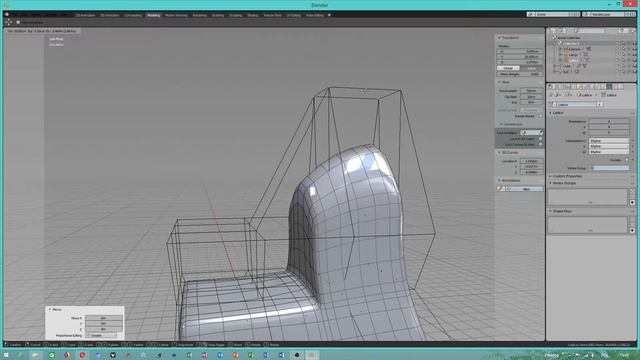
Task: Toggle fake user for Lattice datablock
Action: tap(600, 104)
